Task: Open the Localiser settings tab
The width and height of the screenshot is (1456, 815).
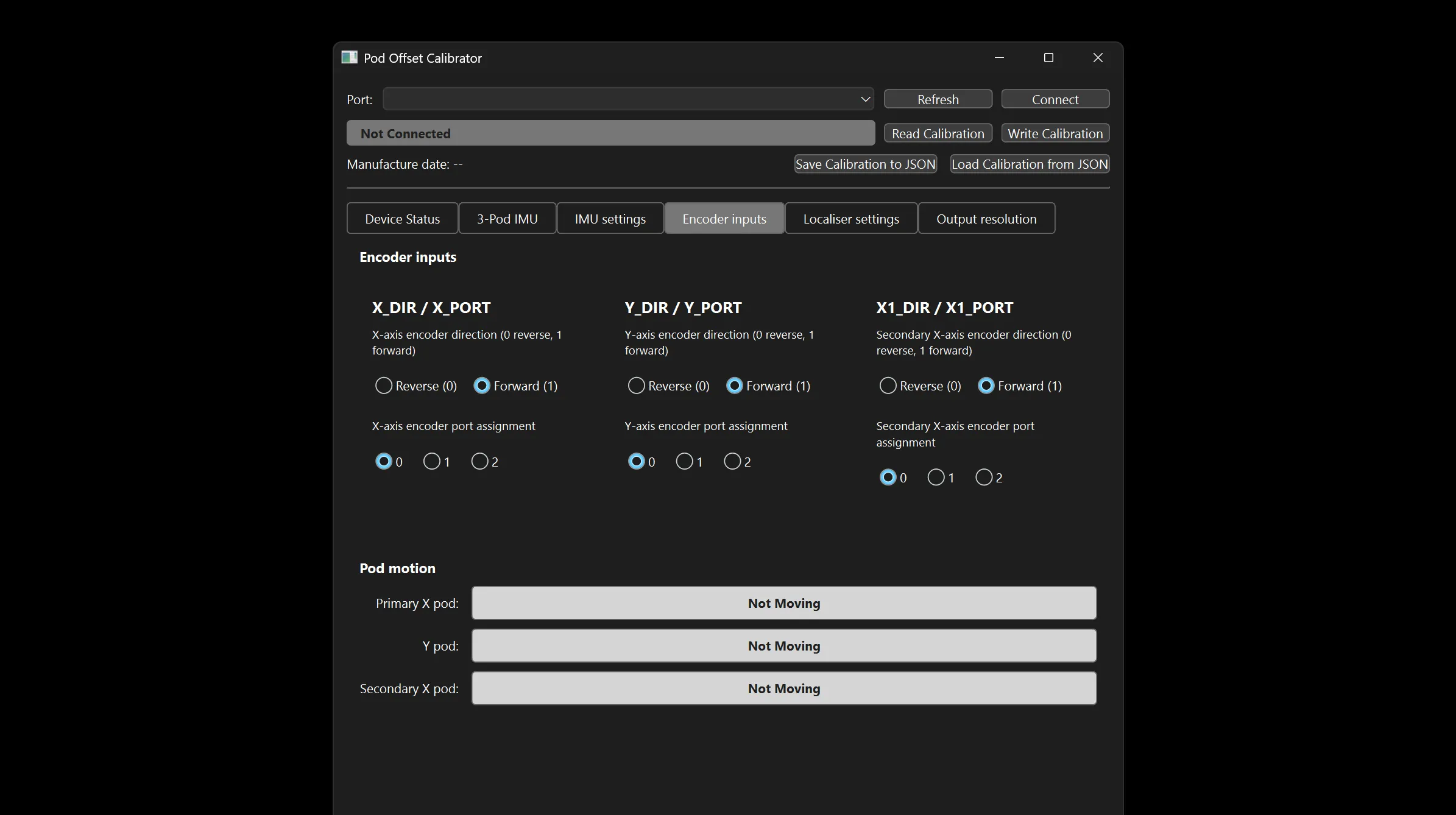Action: [851, 219]
